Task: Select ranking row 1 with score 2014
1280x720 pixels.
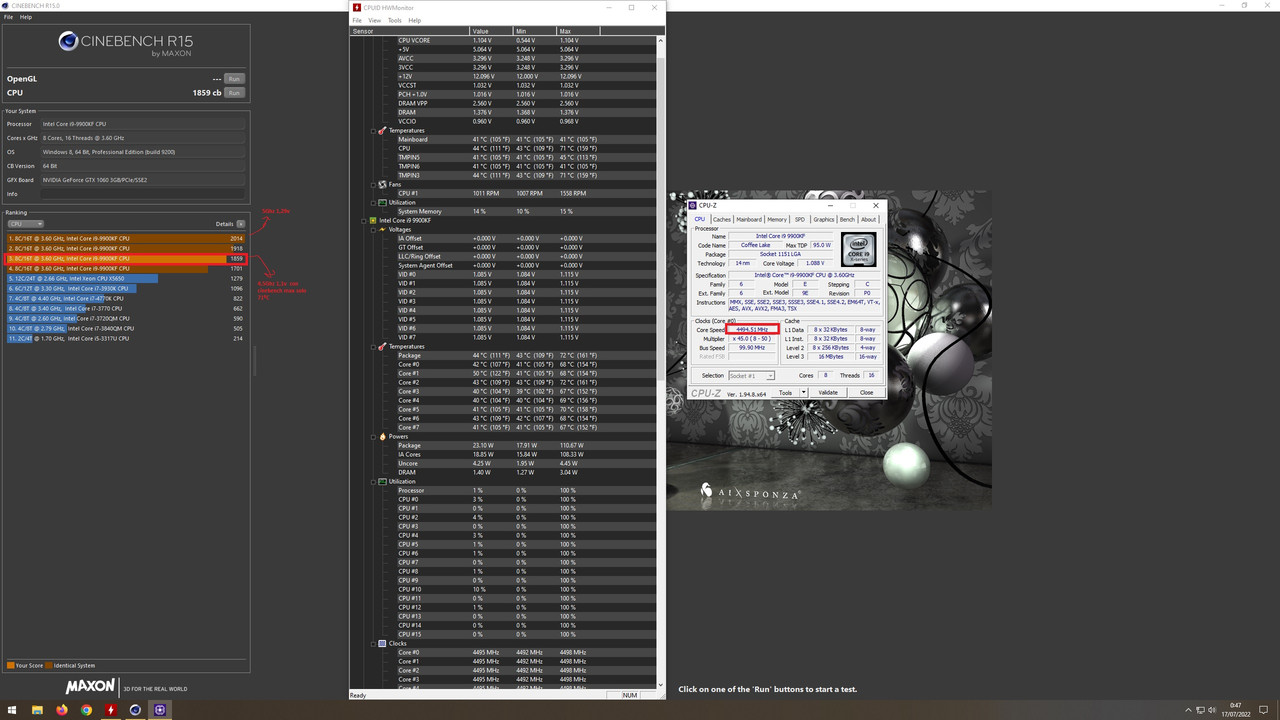Action: coord(126,238)
